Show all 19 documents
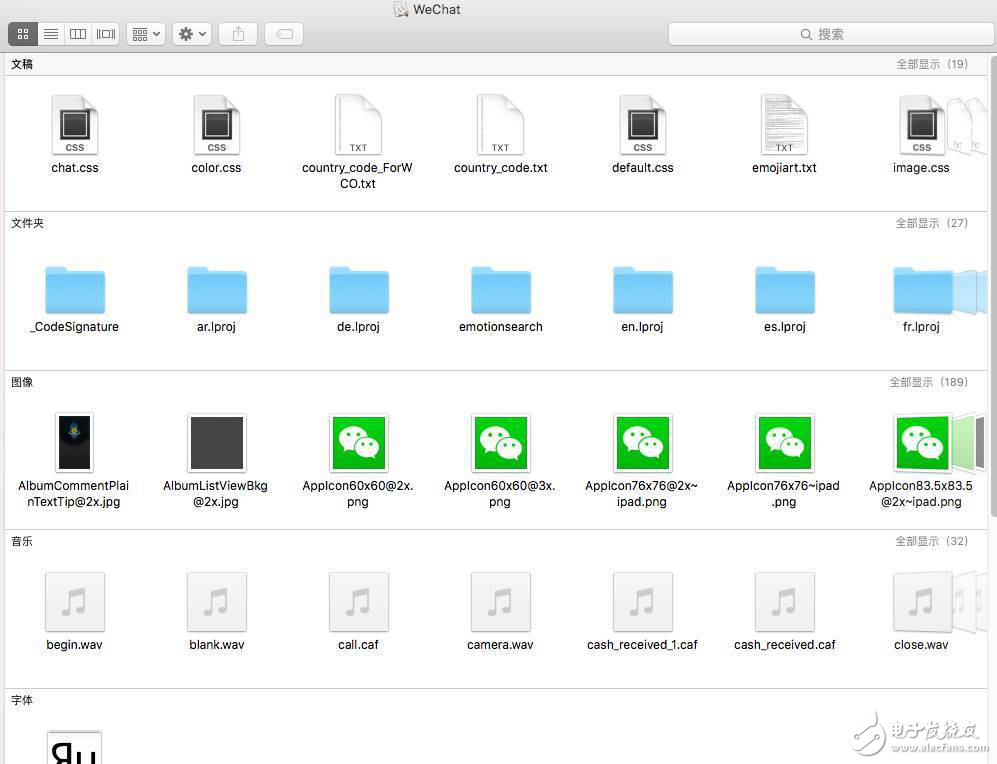 (x=931, y=64)
